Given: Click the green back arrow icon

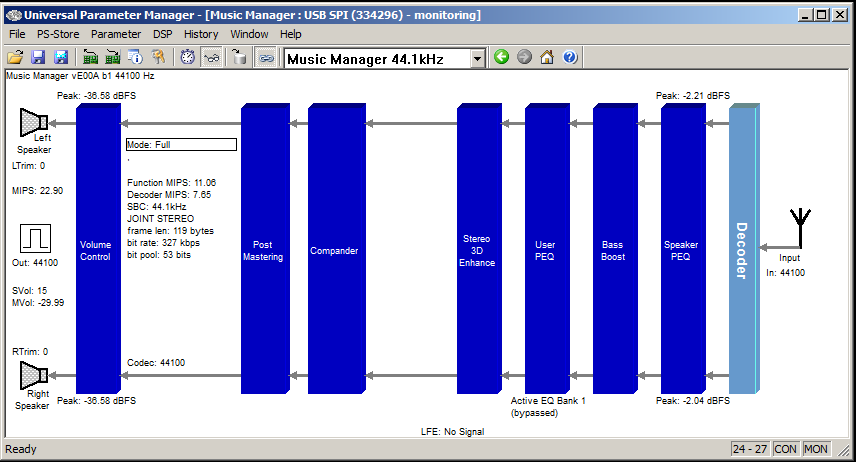Looking at the screenshot, I should 502,58.
